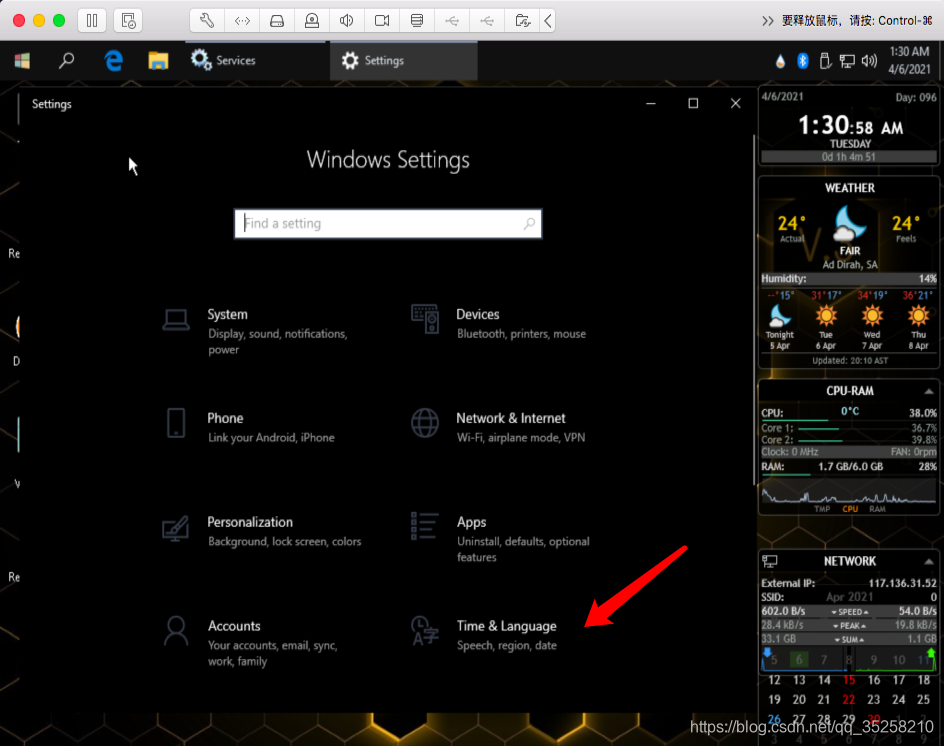Click the printer toolbar icon
Viewport: 944px width, 746px height.
[417, 20]
